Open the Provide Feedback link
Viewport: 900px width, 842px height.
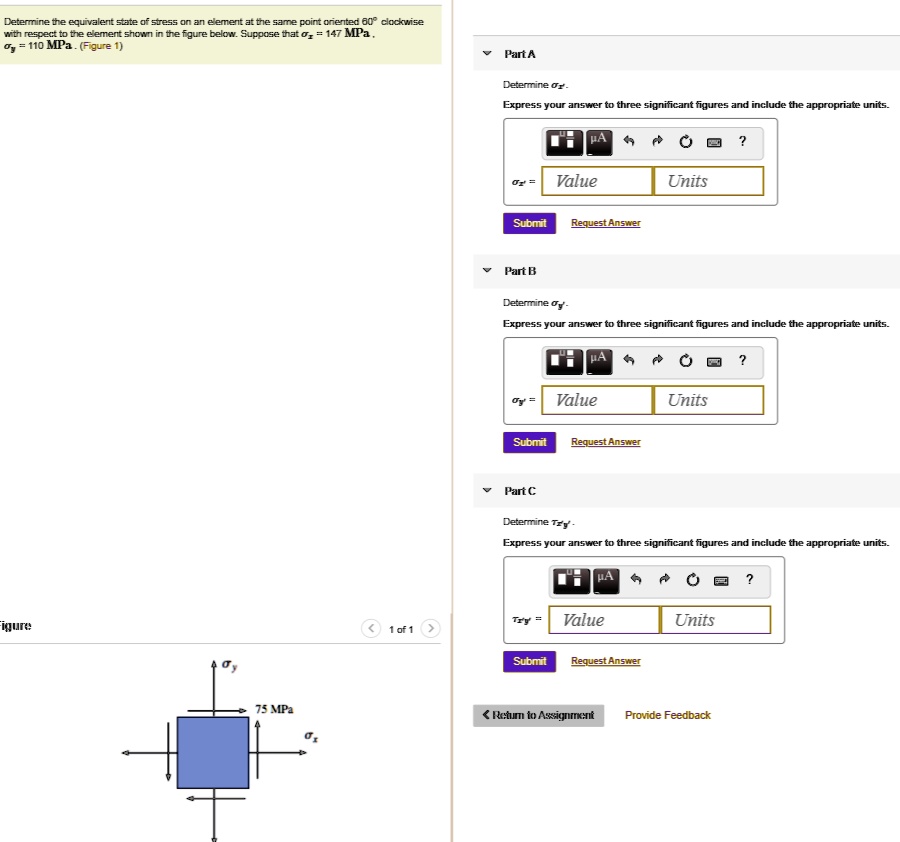[667, 715]
